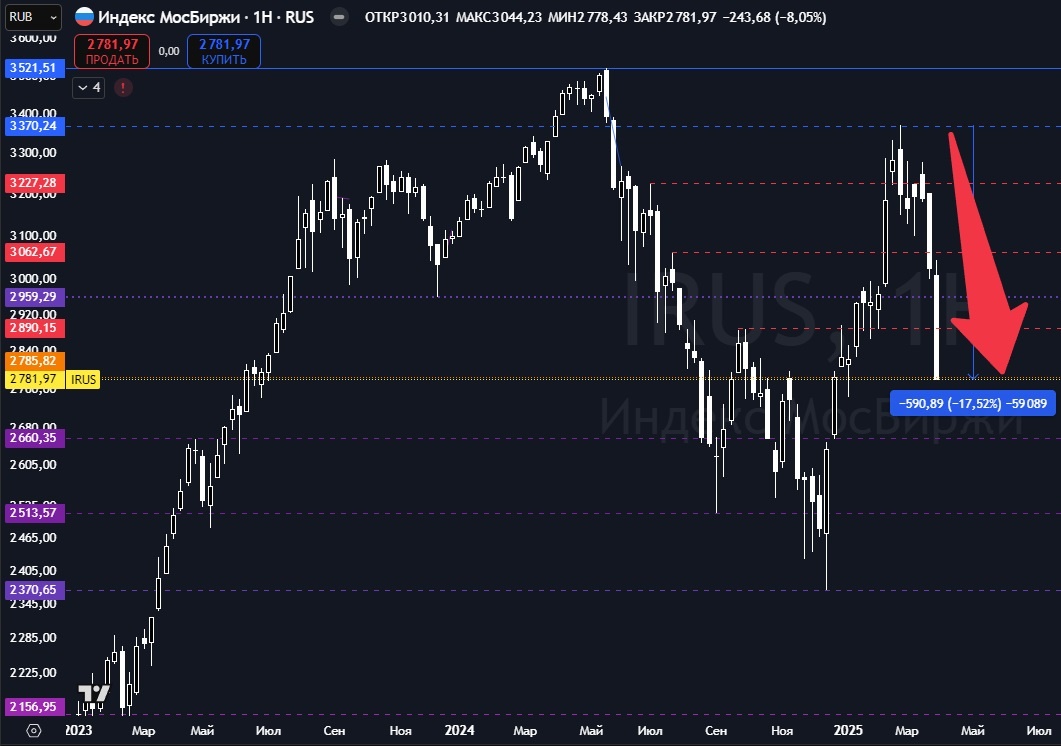
Task: Click the red ПРОДАТЬ sell button
Action: 112,51
